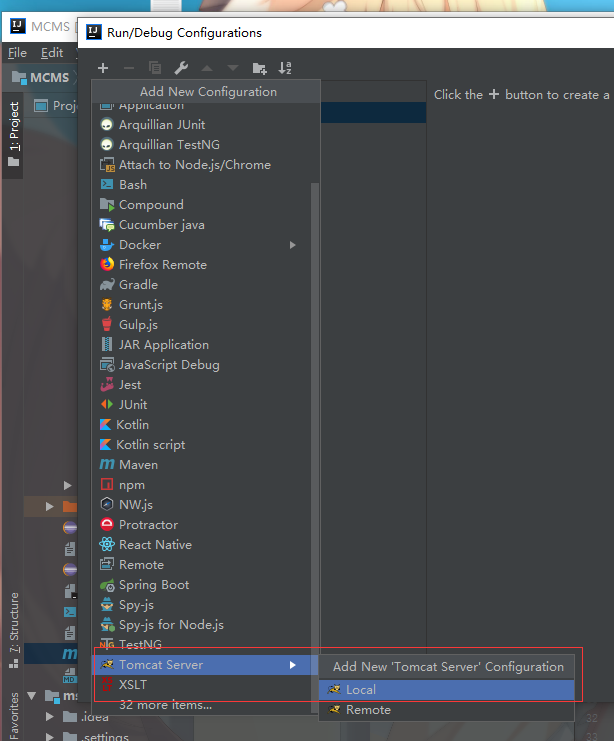
Task: Select Protractor configuration entry
Action: coord(202,525)
